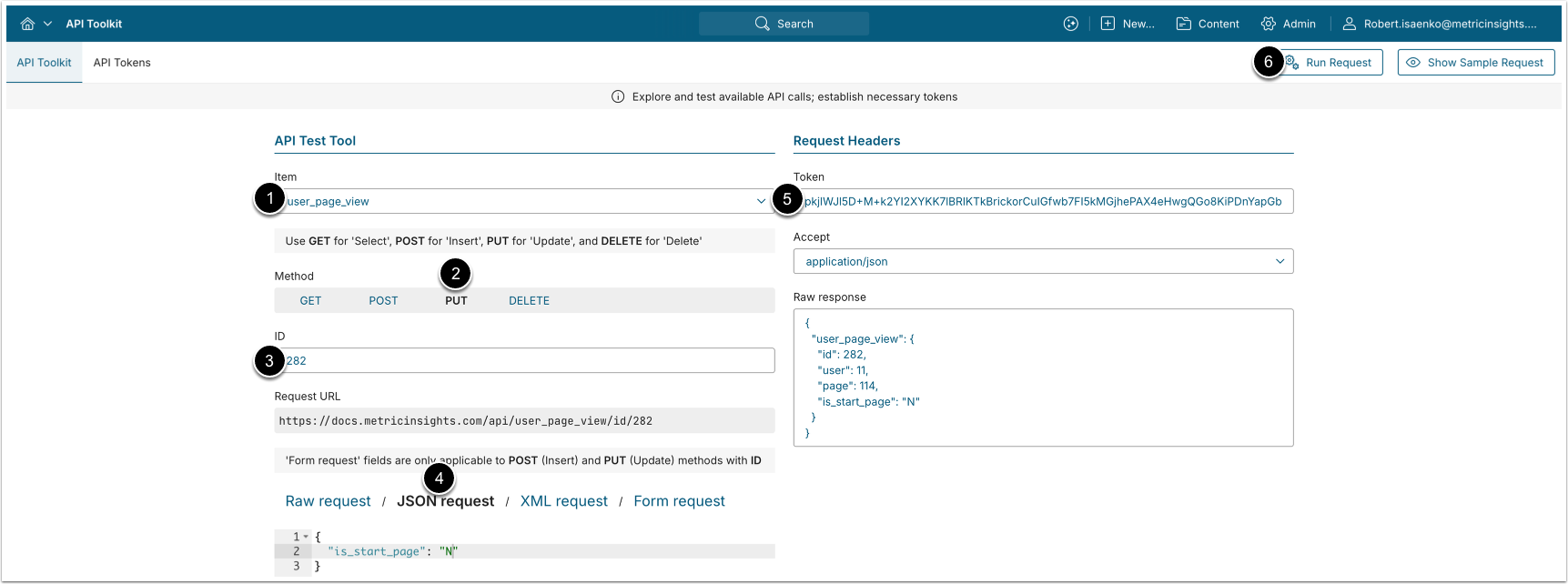Click the Request URL text
Image resolution: width=1568 pixels, height=584 pixels.
pos(465,421)
